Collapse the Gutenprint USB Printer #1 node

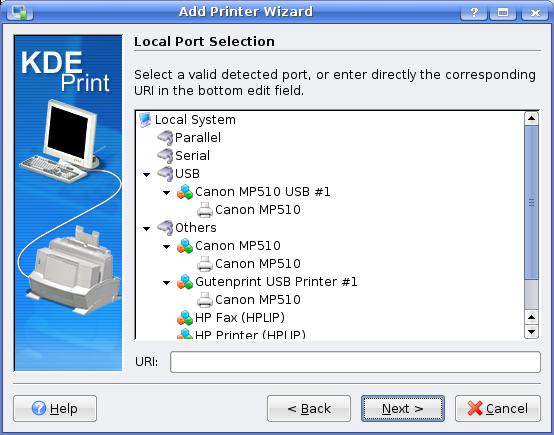[166, 282]
